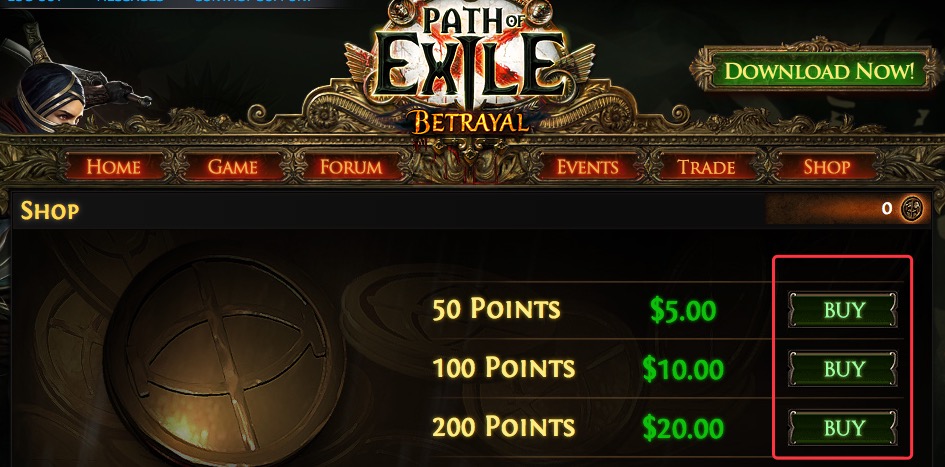Click the 200 Points label
Image resolution: width=945 pixels, height=467 pixels.
(503, 427)
